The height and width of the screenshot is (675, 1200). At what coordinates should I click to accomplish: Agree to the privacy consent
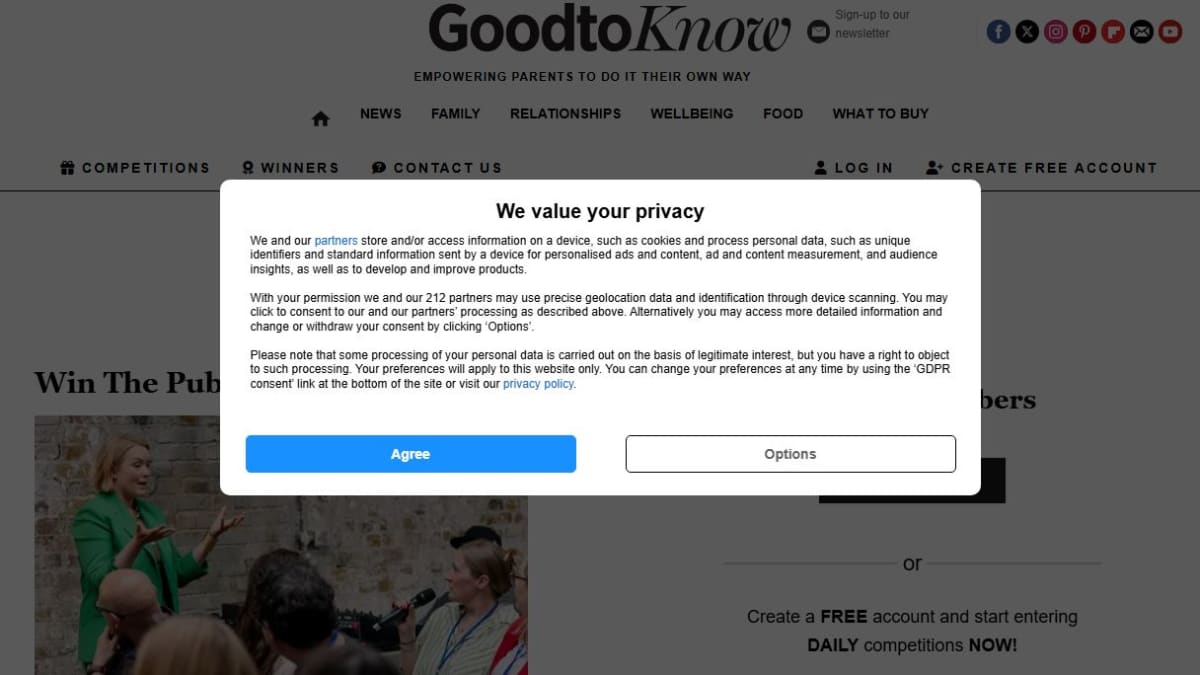(411, 454)
